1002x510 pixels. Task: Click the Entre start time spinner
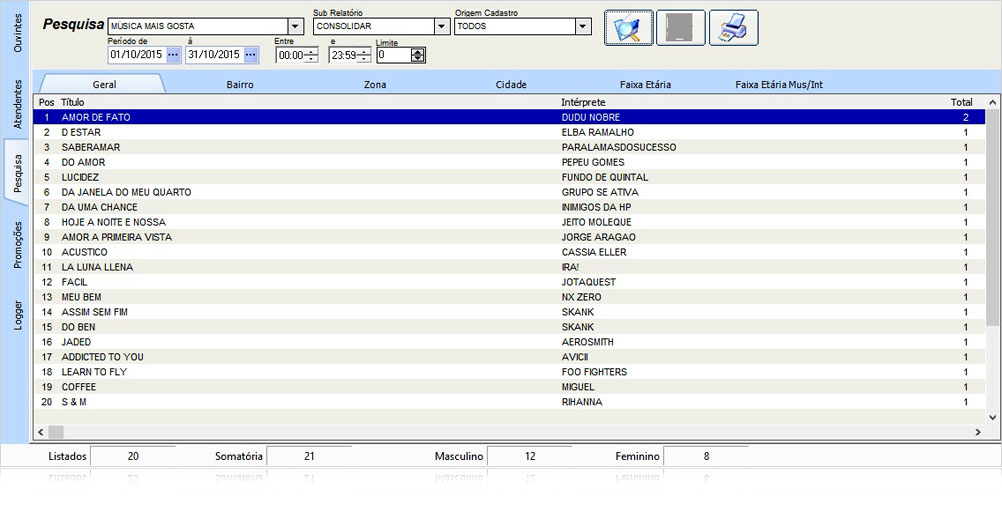pos(311,56)
